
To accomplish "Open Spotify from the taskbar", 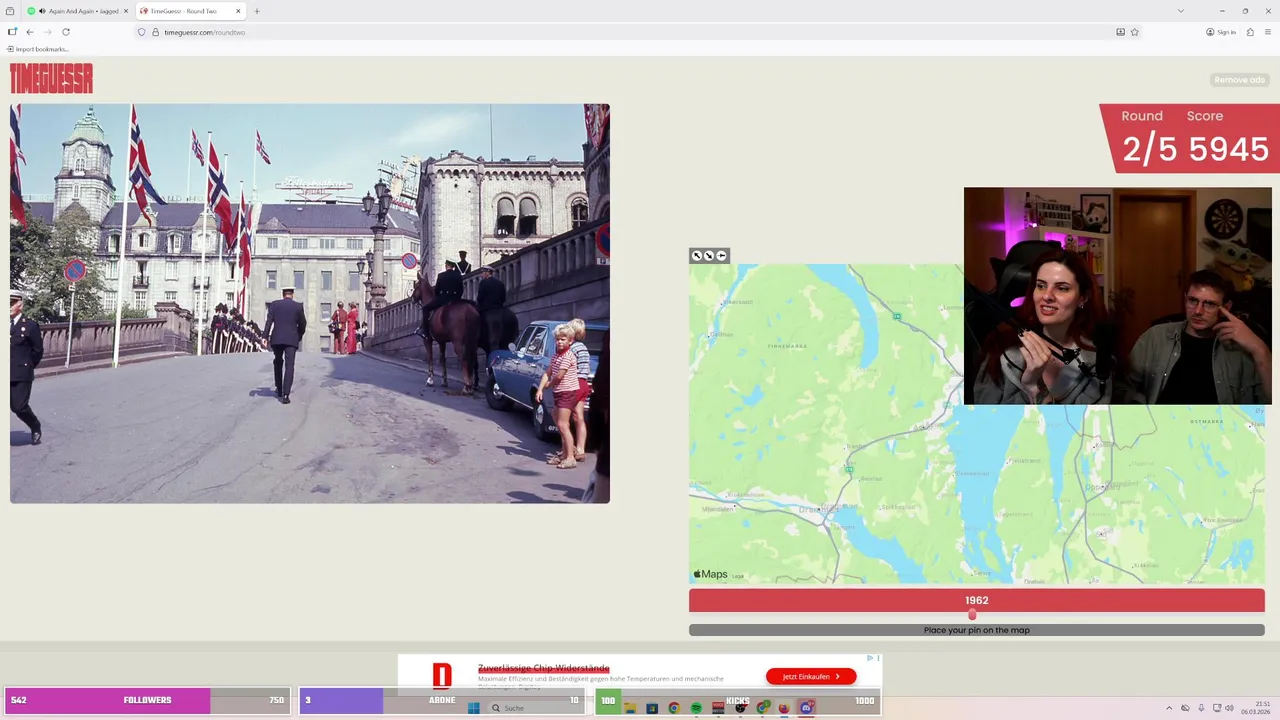I will pos(696,708).
